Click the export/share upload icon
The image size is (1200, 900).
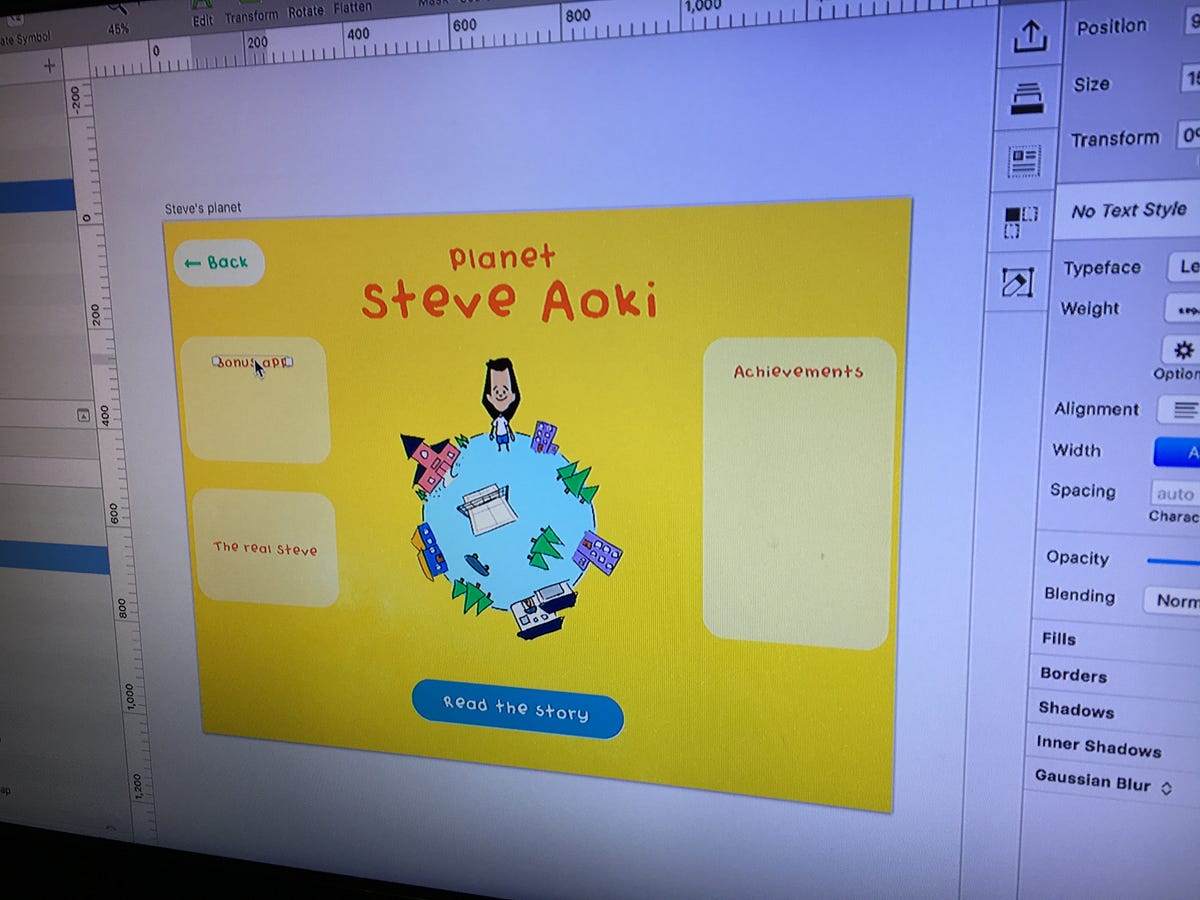[1029, 37]
